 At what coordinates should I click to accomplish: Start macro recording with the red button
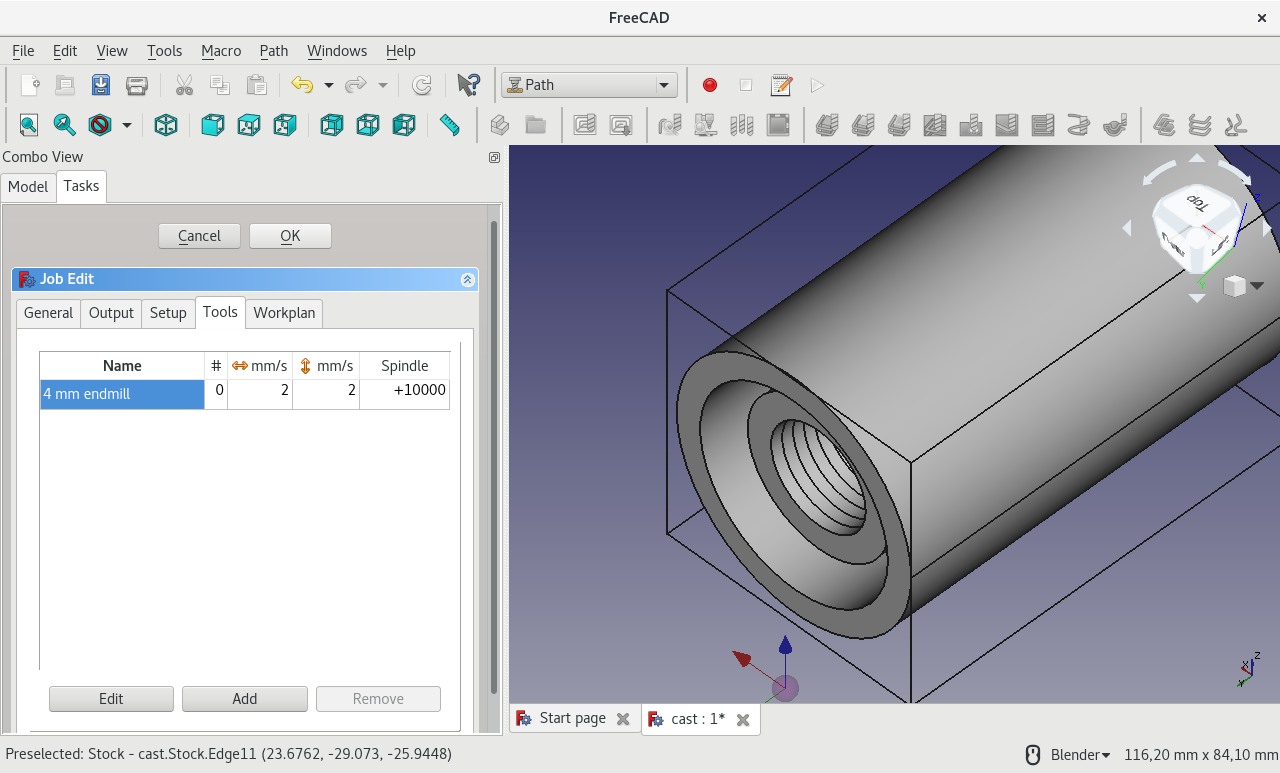point(710,85)
